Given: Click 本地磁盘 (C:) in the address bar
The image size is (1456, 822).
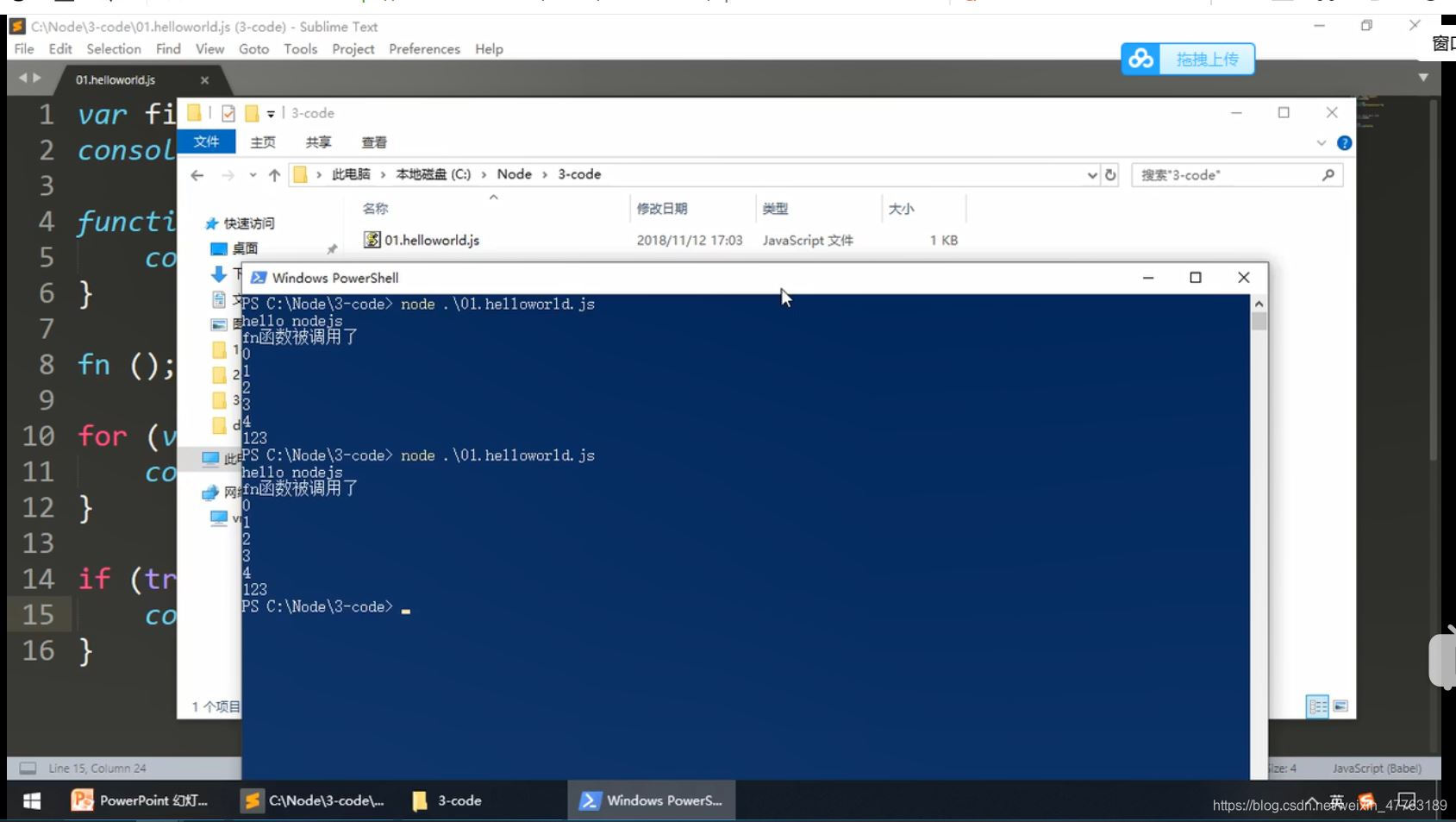Looking at the screenshot, I should [x=433, y=174].
